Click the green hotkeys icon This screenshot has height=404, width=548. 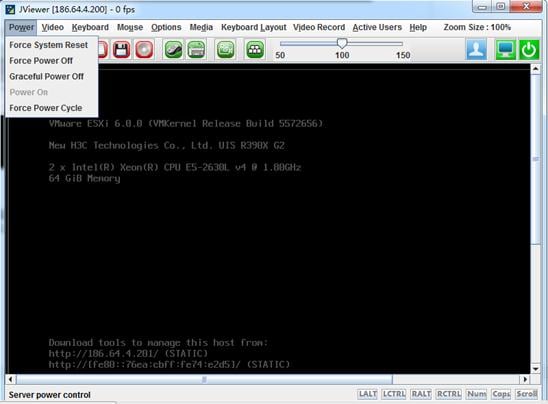click(255, 50)
